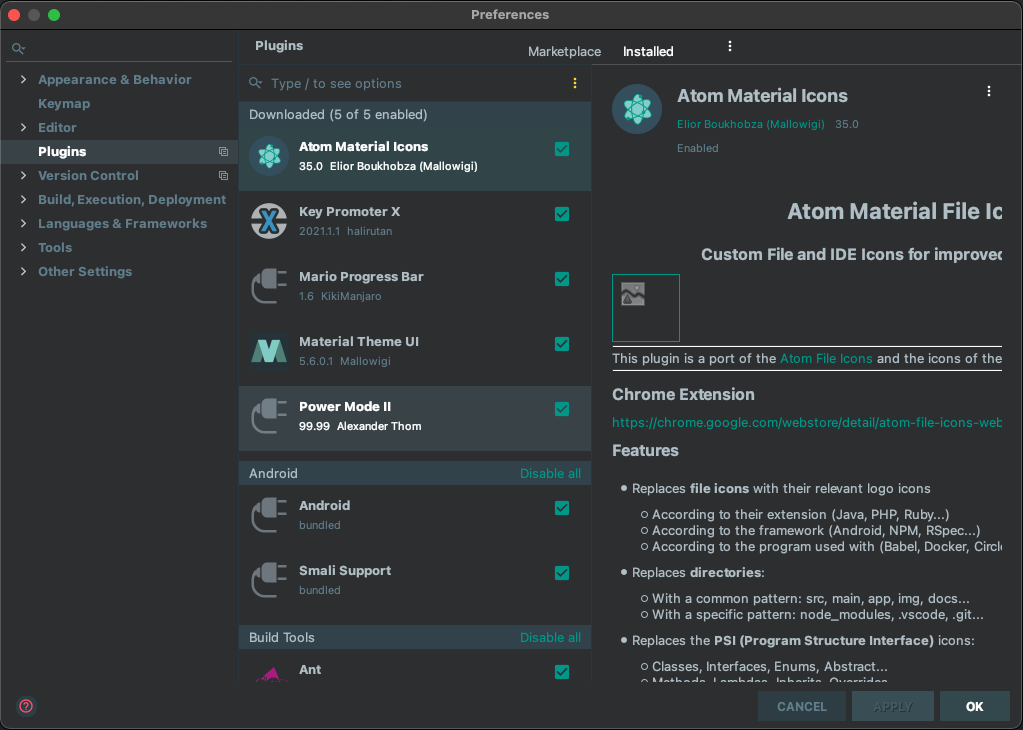Expand Languages & Frameworks node

point(23,224)
